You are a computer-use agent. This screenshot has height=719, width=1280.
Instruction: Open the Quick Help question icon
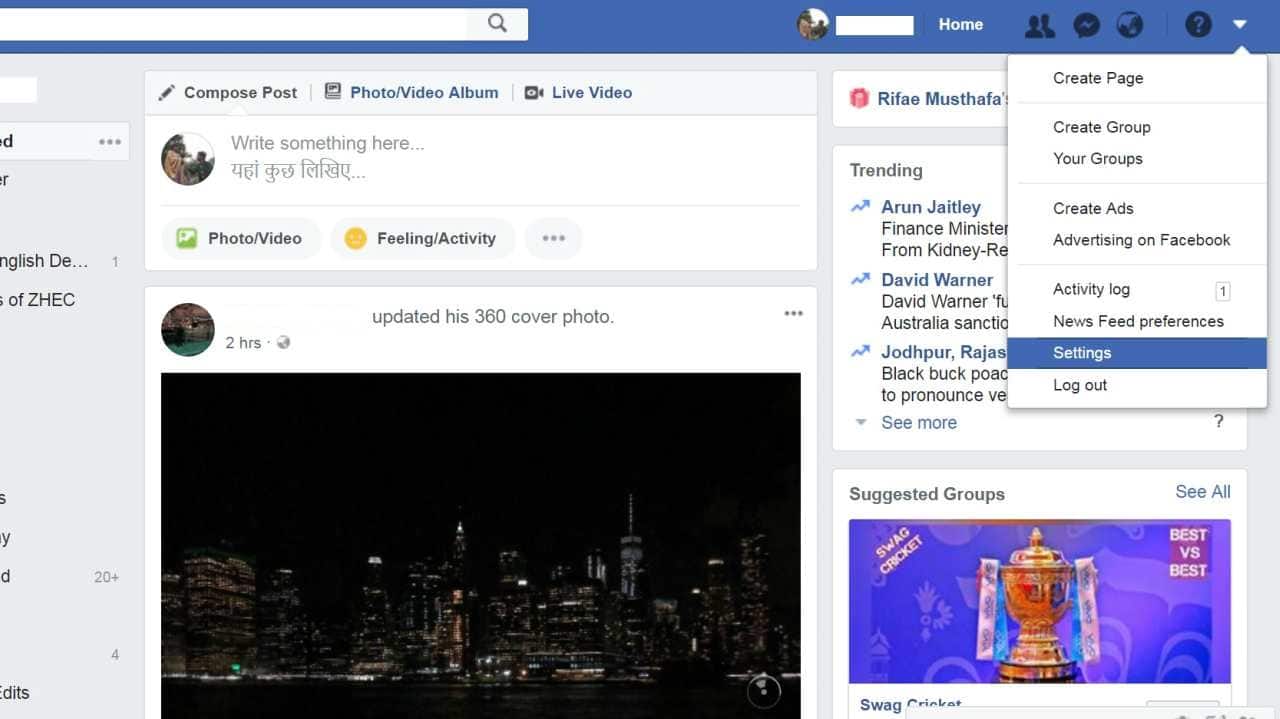[x=1198, y=25]
